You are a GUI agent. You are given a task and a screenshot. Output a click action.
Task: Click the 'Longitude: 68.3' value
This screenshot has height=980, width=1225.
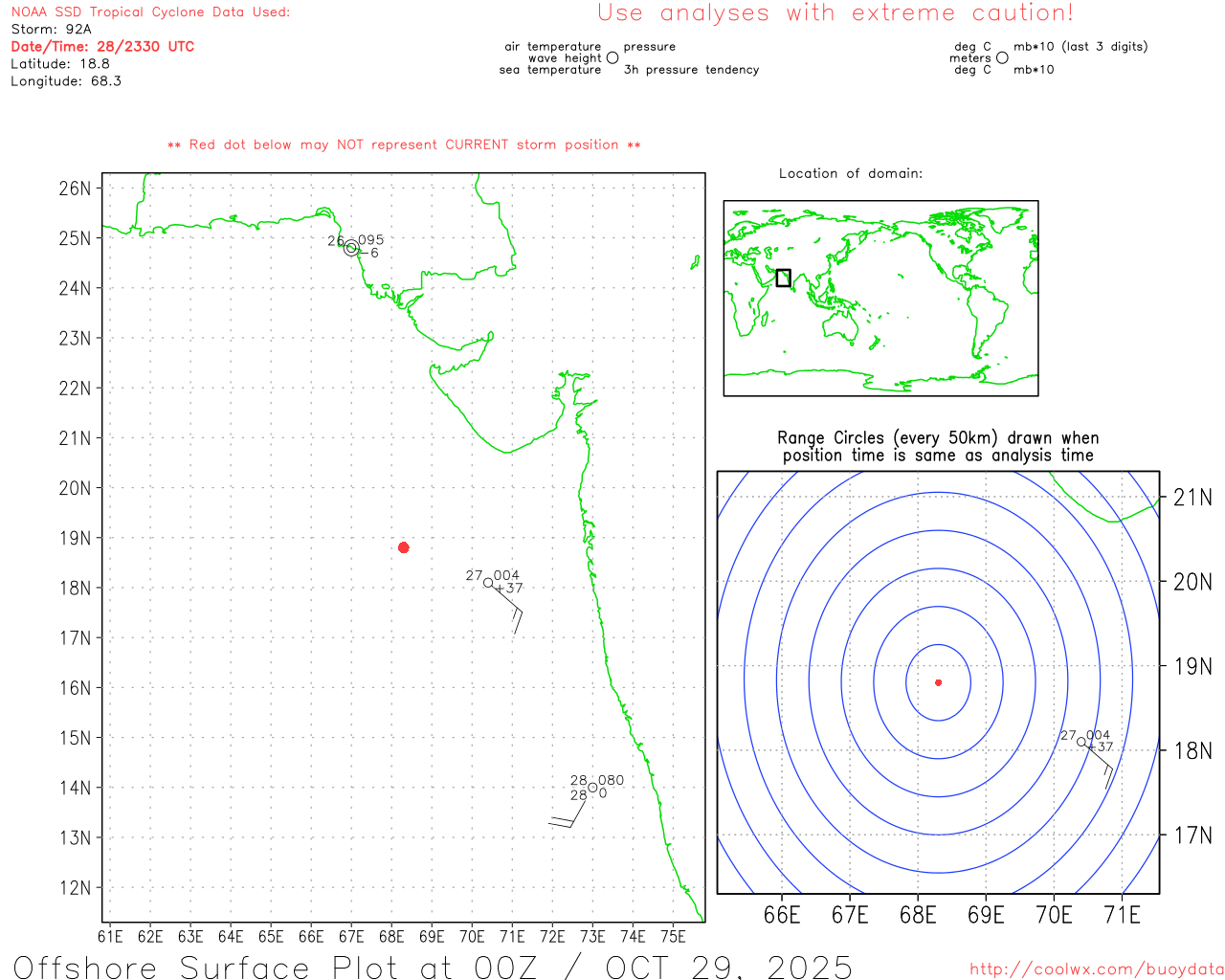(66, 81)
